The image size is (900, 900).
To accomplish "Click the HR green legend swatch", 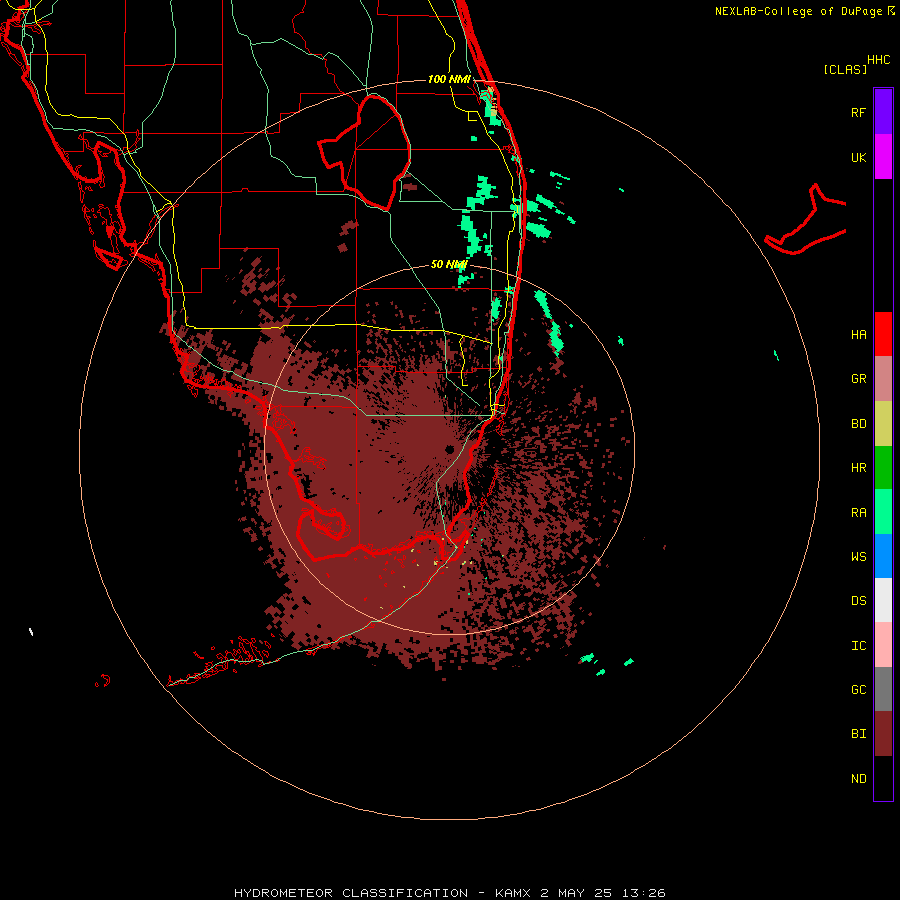I will tap(883, 468).
